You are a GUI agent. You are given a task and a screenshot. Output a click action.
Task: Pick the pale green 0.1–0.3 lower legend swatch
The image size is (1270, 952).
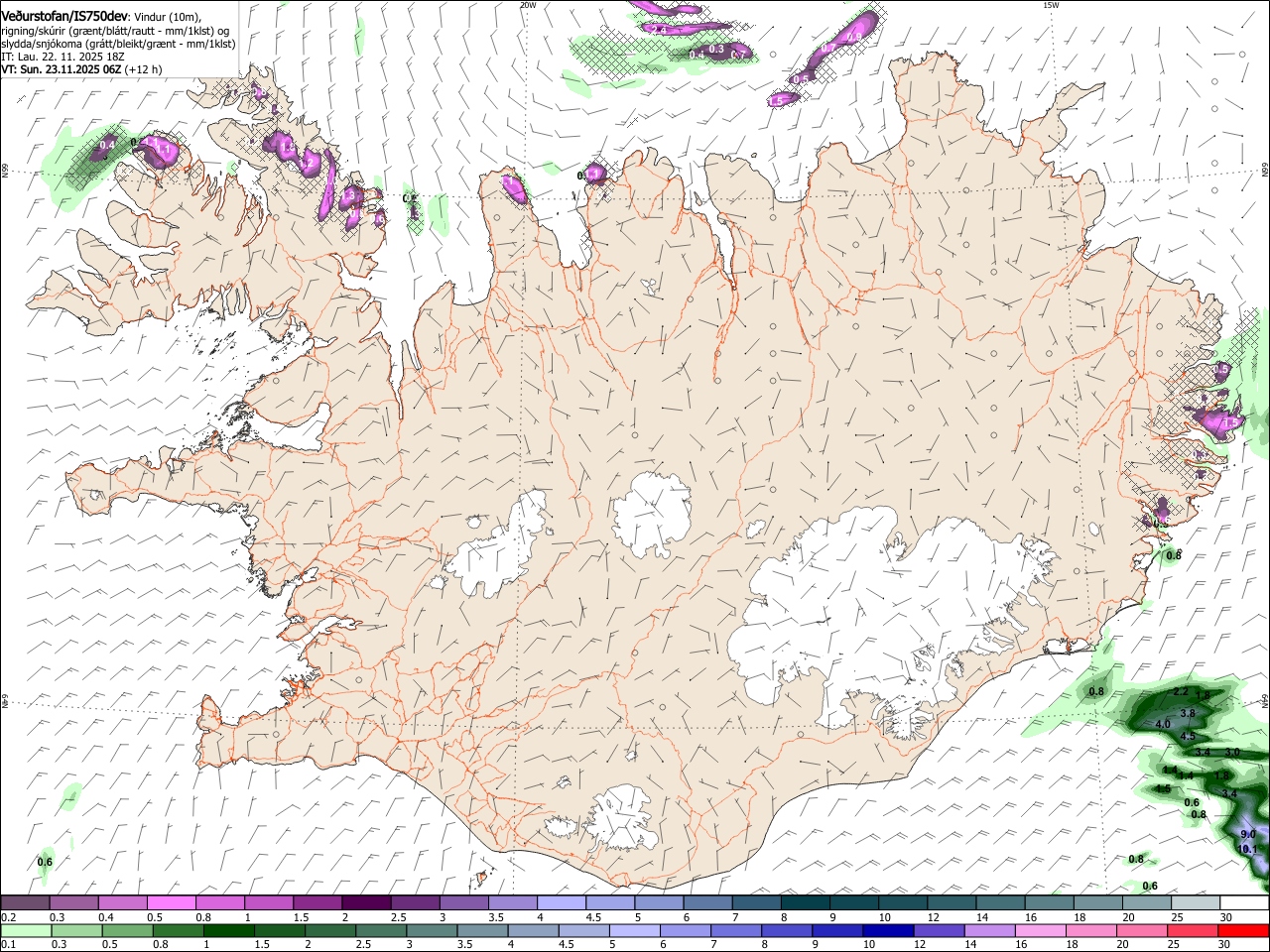pos(26,930)
